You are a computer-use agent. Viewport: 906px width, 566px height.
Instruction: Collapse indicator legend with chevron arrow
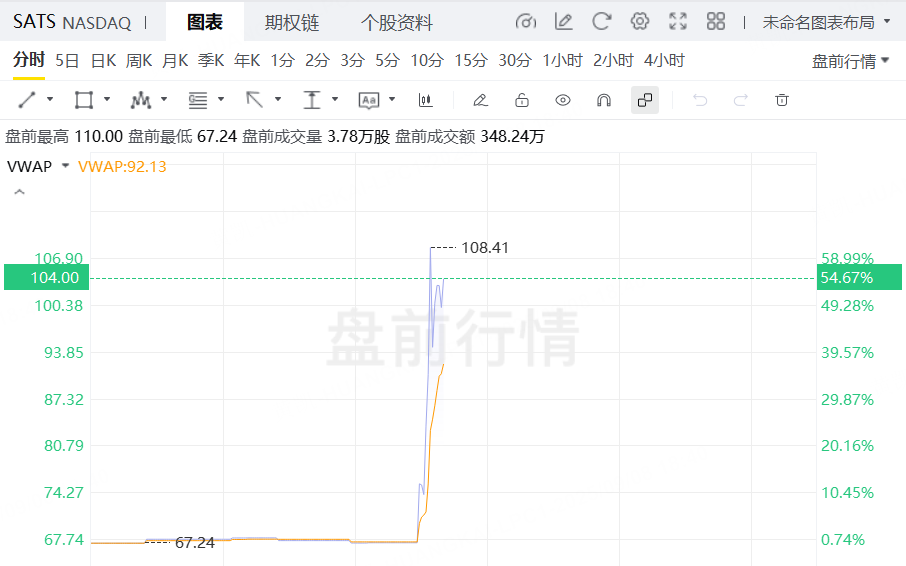point(18,193)
